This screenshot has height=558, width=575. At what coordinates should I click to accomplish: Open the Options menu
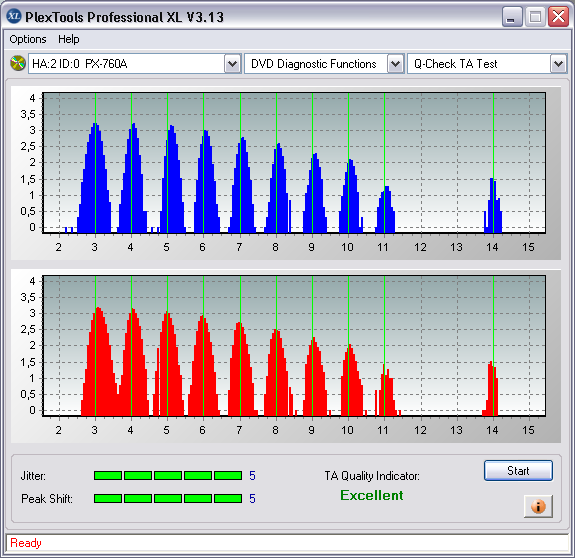[28, 39]
